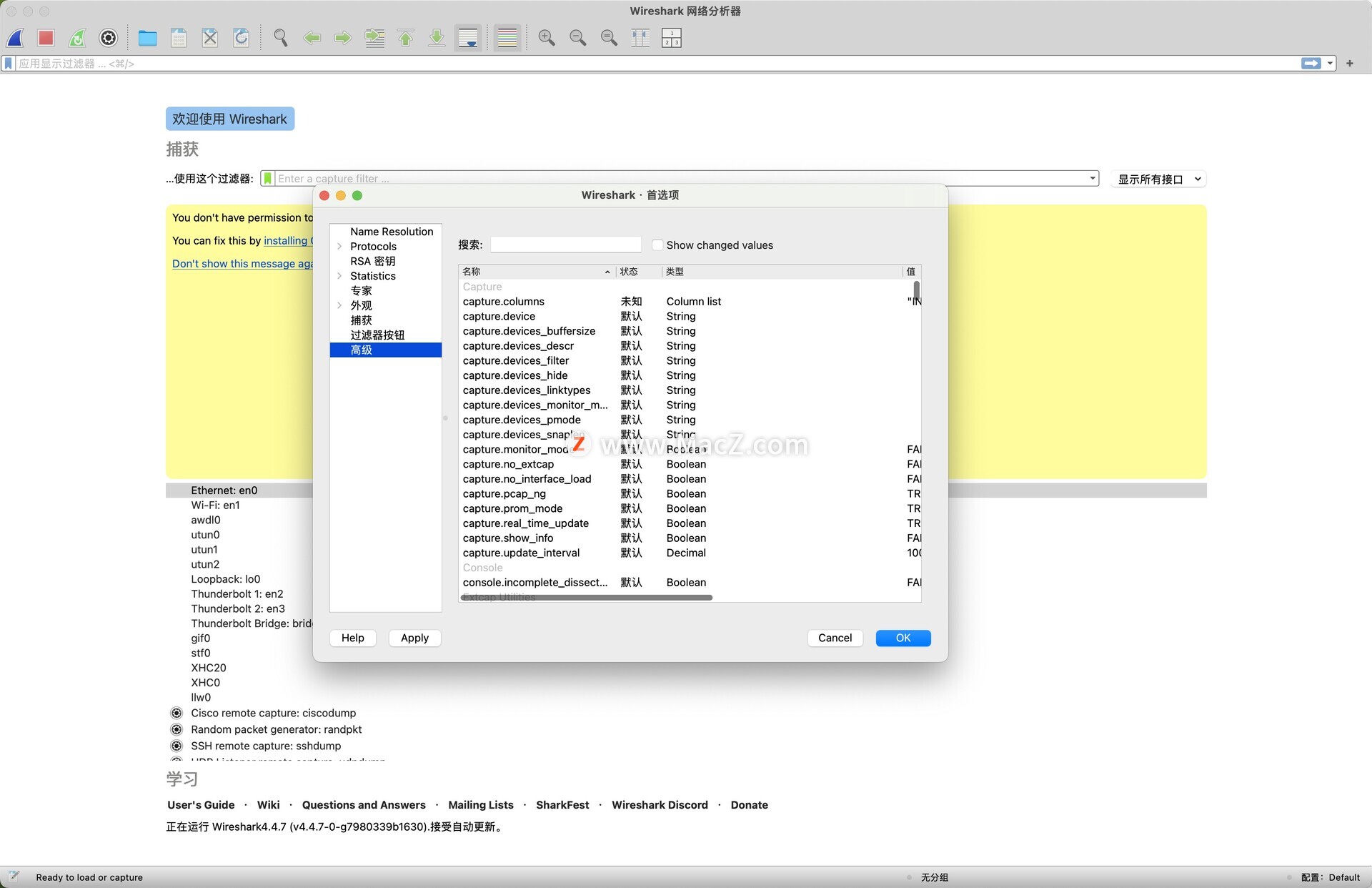1372x888 pixels.
Task: Expand Statistics tree item
Action: [x=339, y=276]
